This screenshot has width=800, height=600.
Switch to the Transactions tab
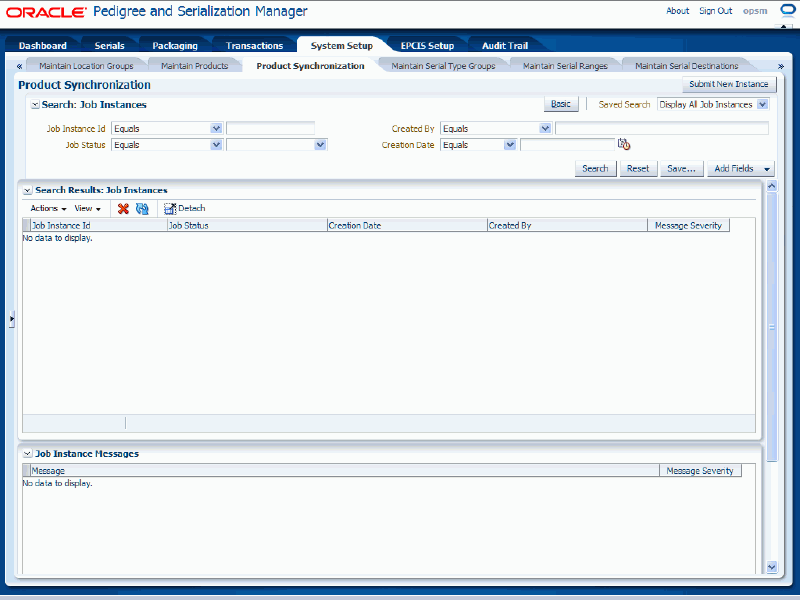click(x=254, y=45)
